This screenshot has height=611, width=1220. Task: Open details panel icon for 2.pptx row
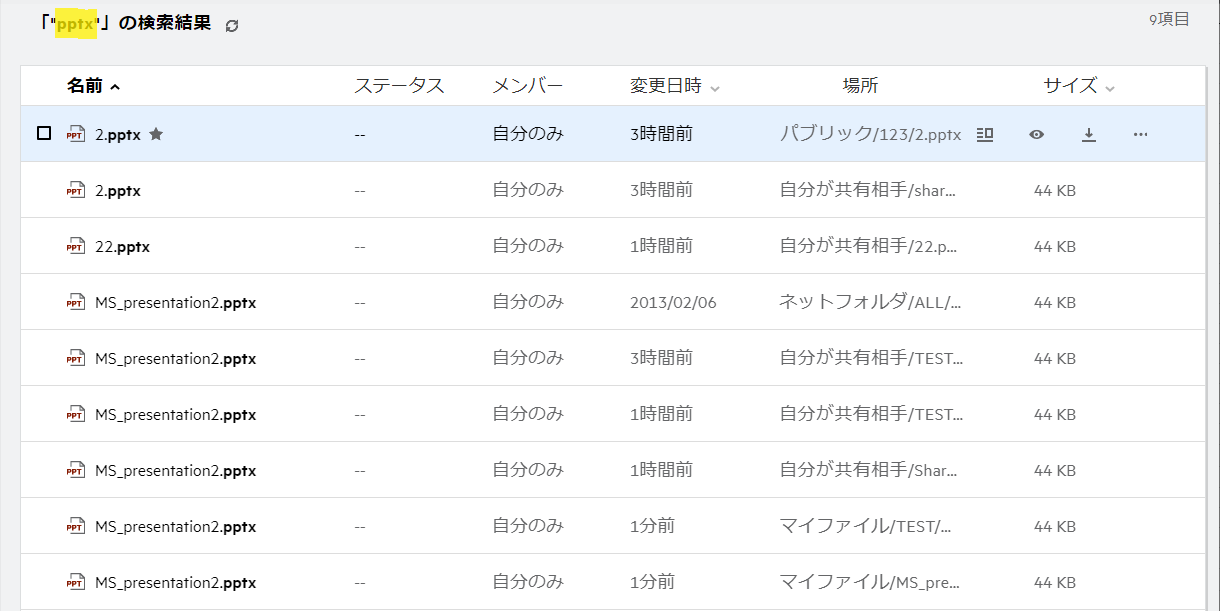(985, 134)
